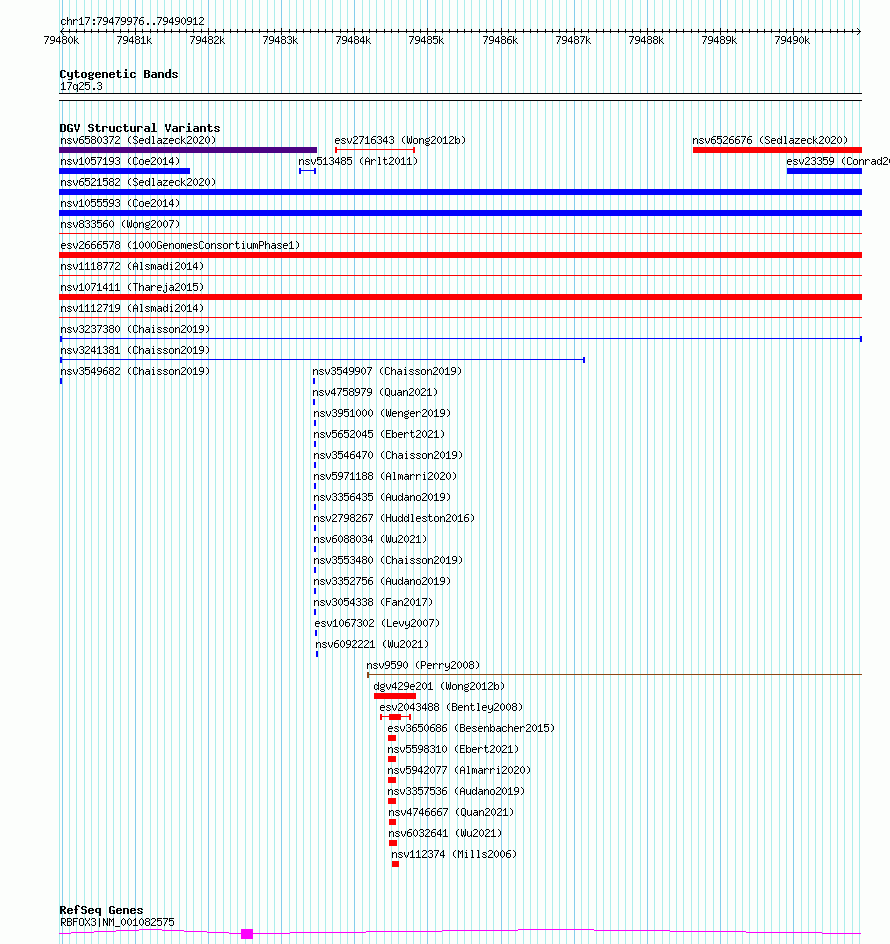Click the nsv6526676 (Sedlazeck2020) label
890x944 pixels.
coord(770,140)
